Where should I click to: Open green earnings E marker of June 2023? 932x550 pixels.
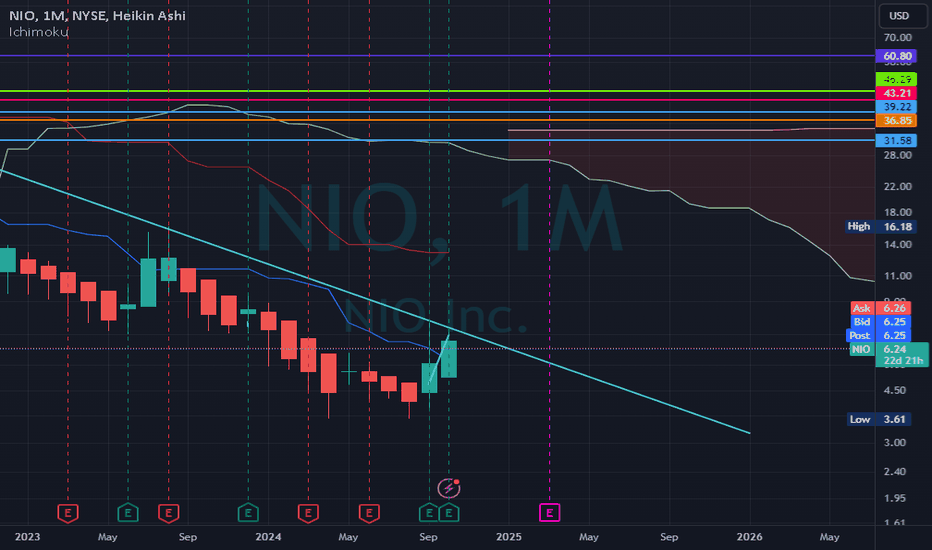(128, 513)
